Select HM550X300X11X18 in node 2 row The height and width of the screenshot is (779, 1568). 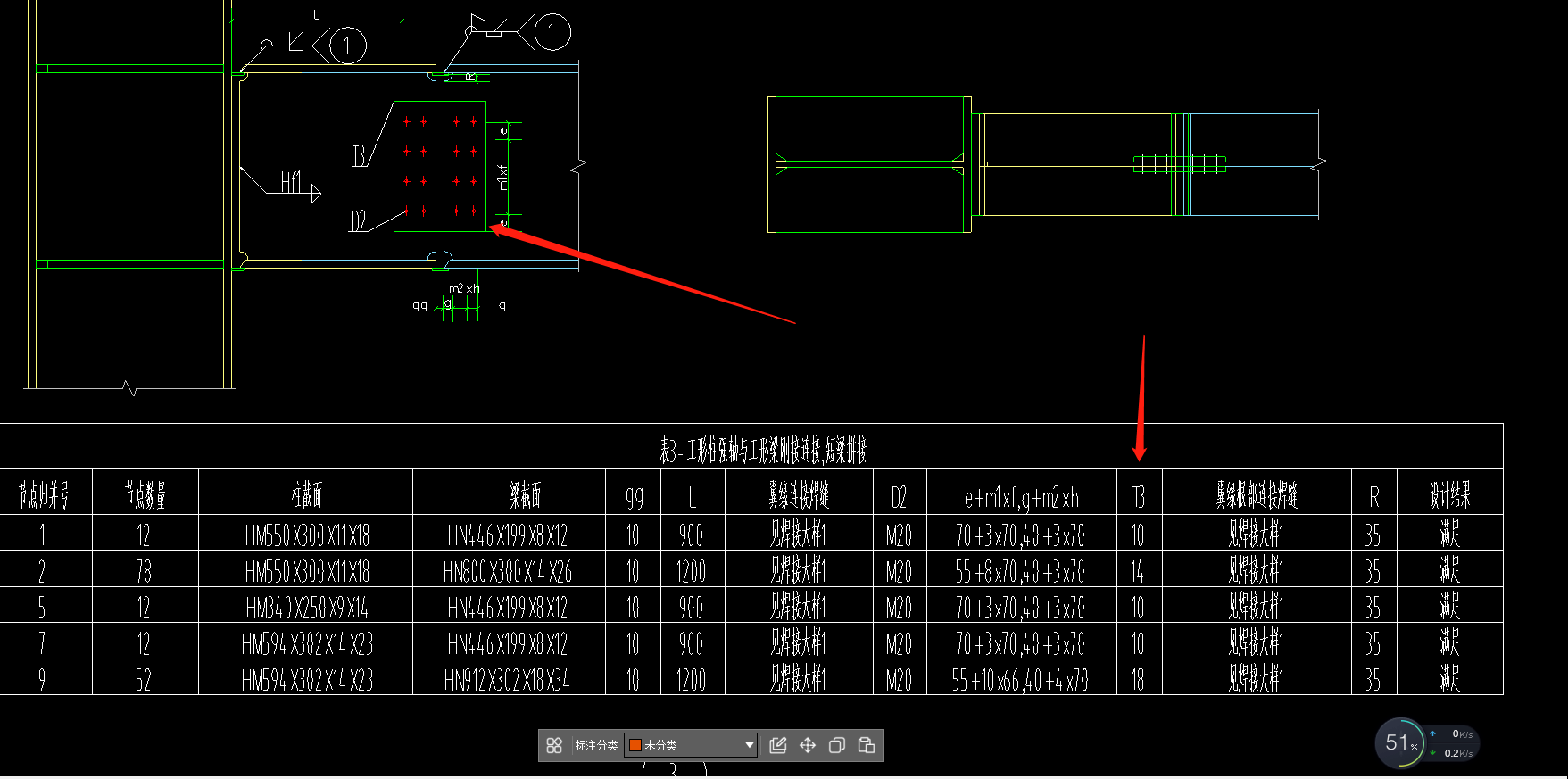(x=307, y=571)
